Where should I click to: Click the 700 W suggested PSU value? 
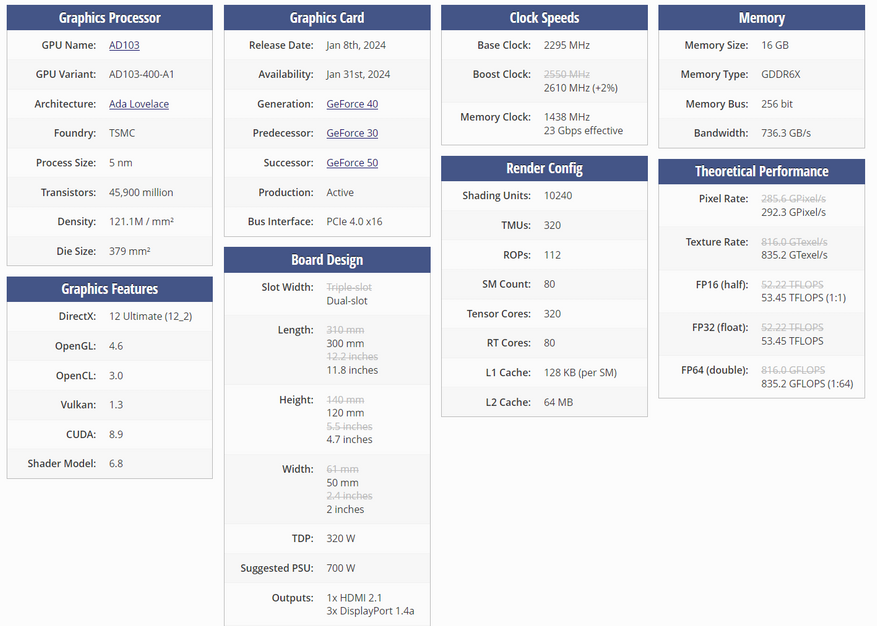(341, 568)
